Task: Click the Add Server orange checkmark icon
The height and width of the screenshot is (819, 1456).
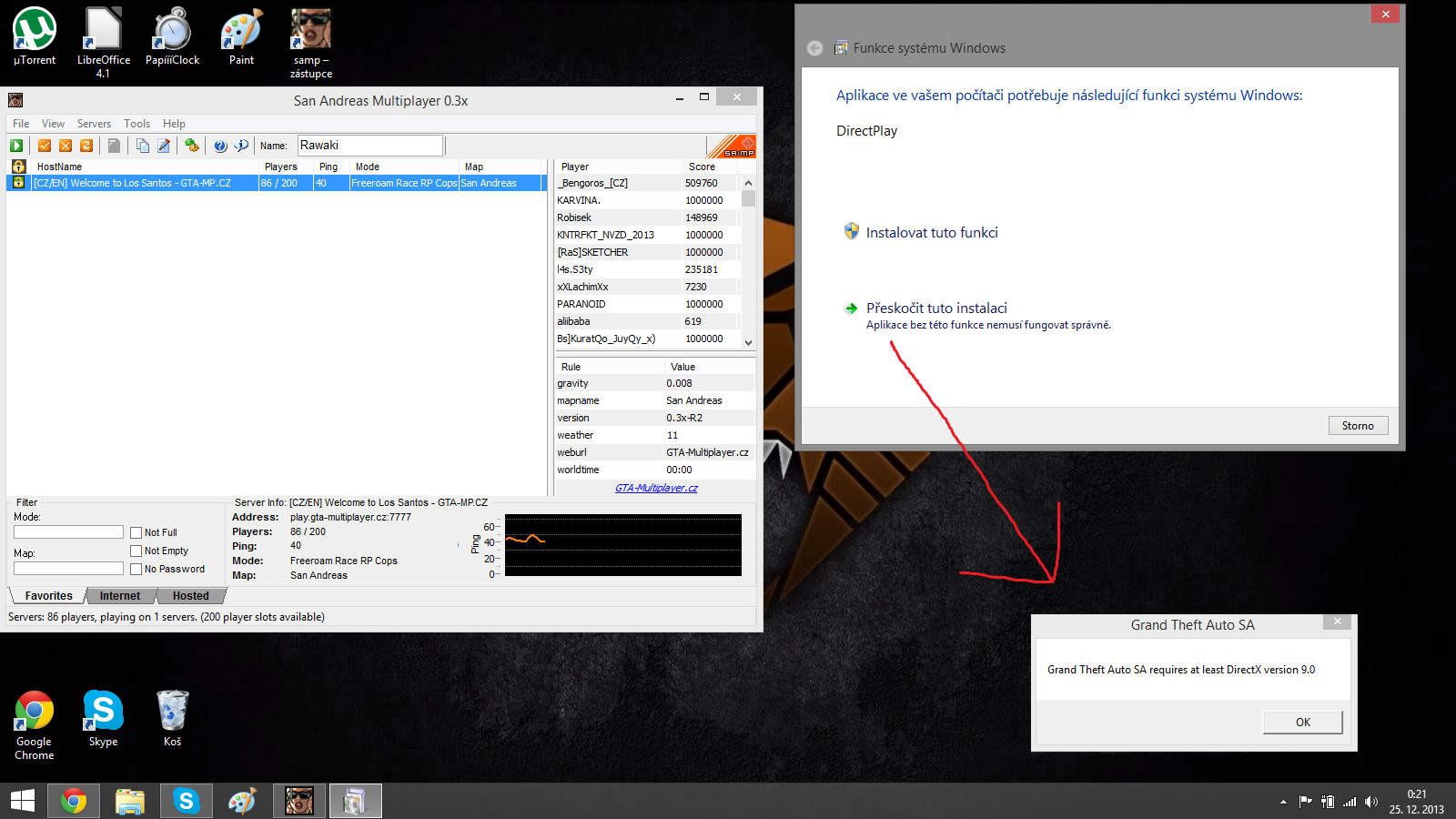Action: [x=45, y=146]
